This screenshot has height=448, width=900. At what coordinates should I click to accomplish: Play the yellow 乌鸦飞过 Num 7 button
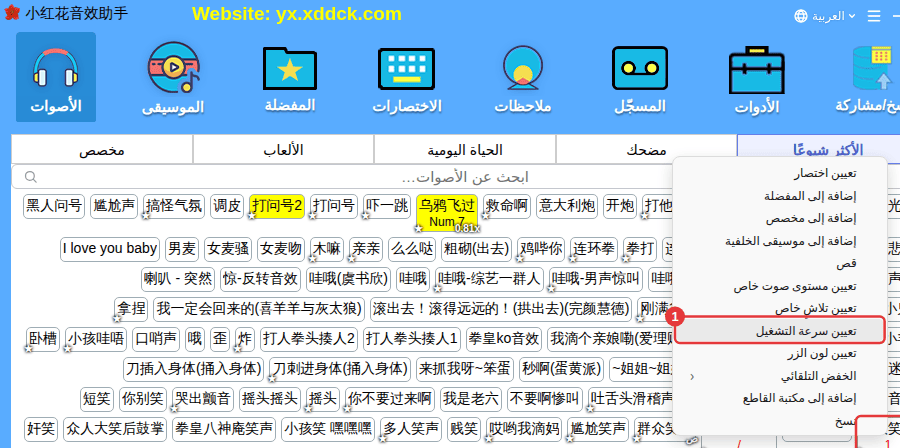point(447,212)
